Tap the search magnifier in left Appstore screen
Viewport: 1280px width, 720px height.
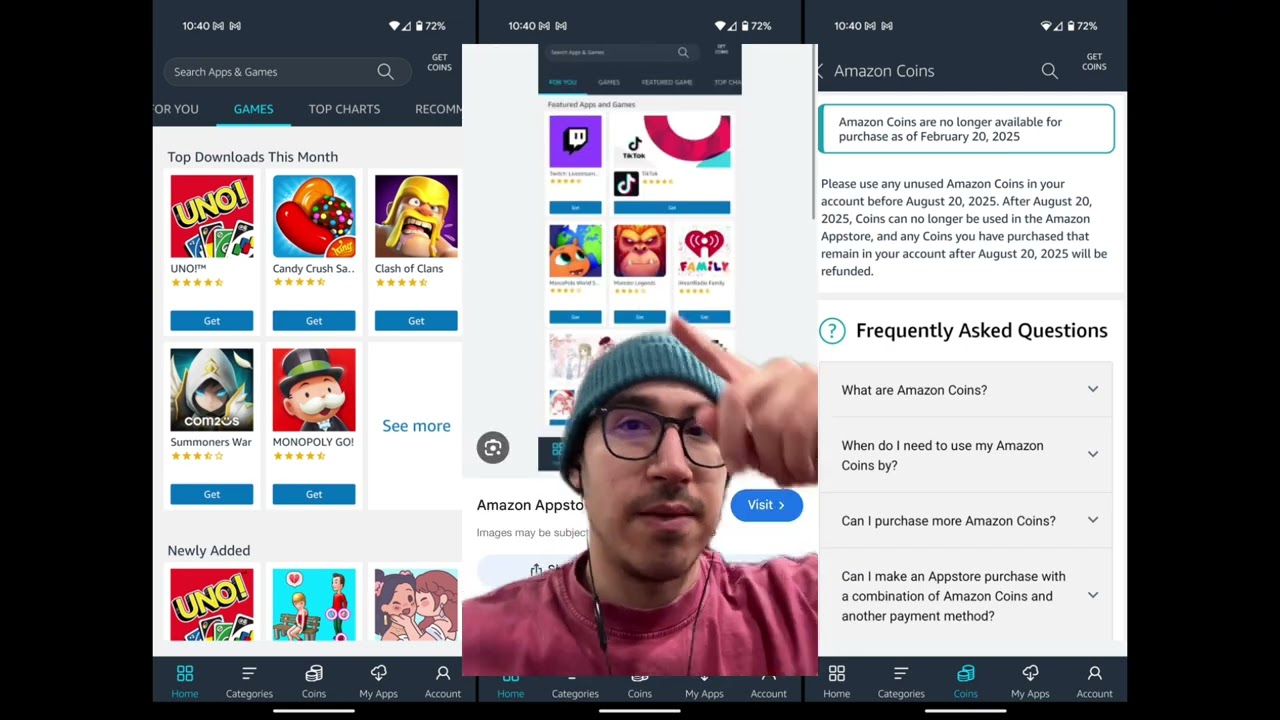point(385,71)
